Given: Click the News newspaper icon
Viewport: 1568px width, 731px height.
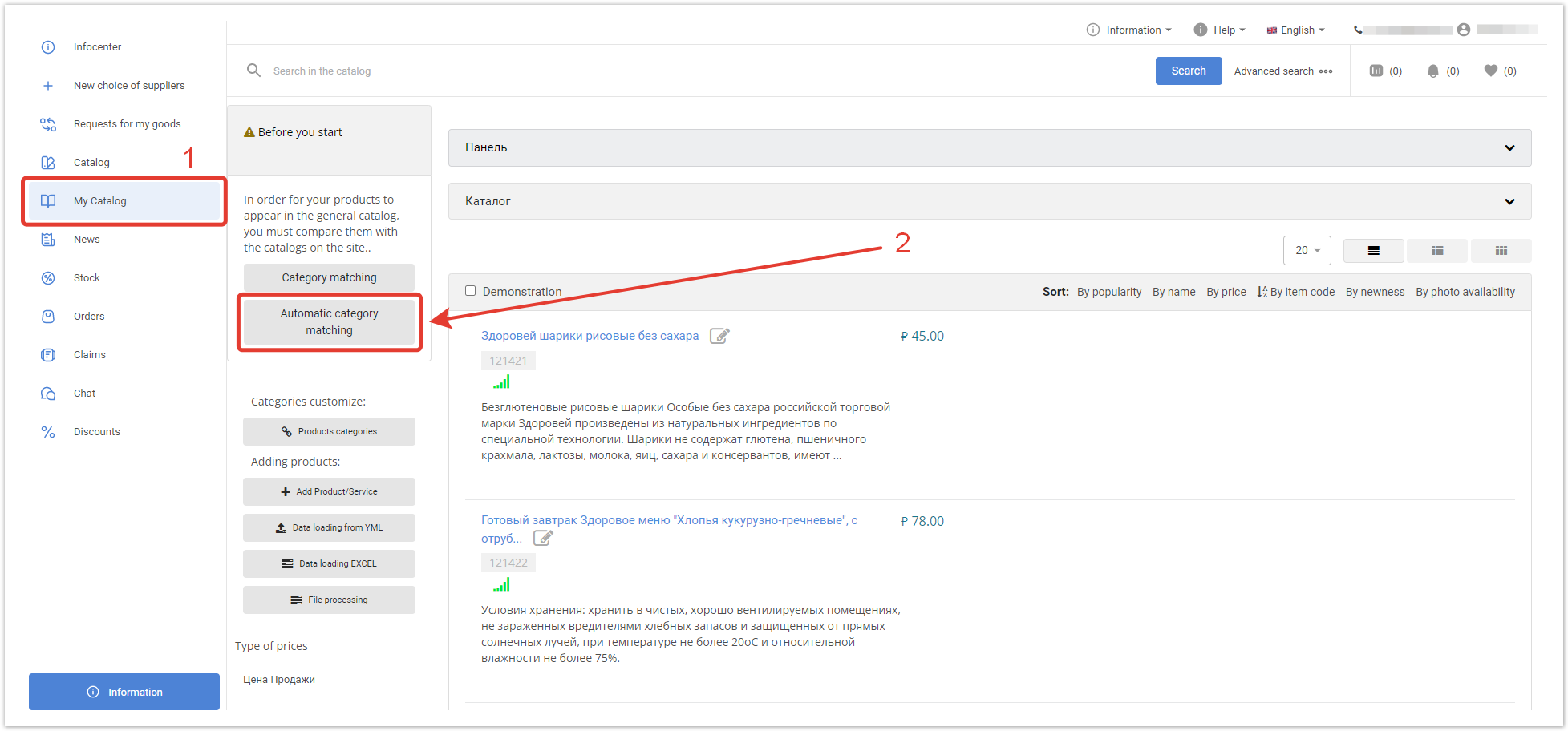Looking at the screenshot, I should (48, 240).
